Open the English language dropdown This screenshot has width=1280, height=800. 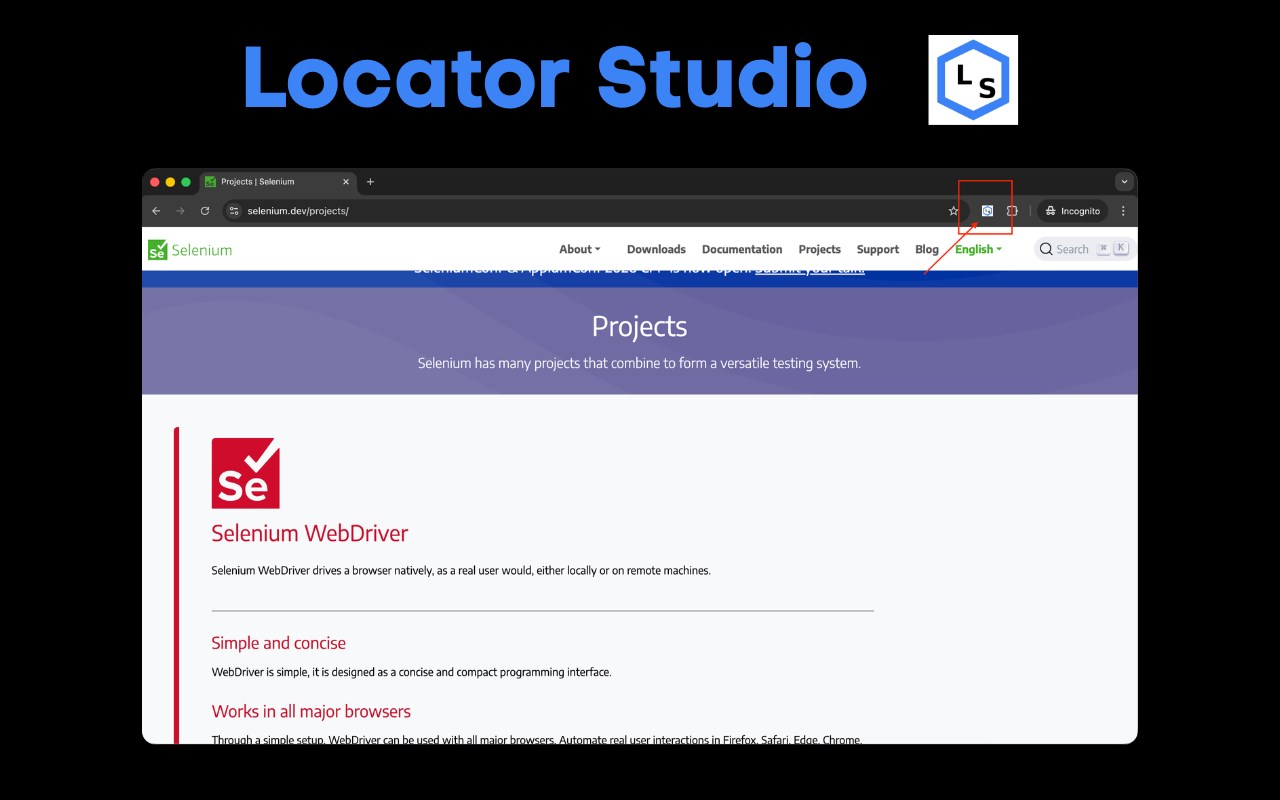point(978,249)
